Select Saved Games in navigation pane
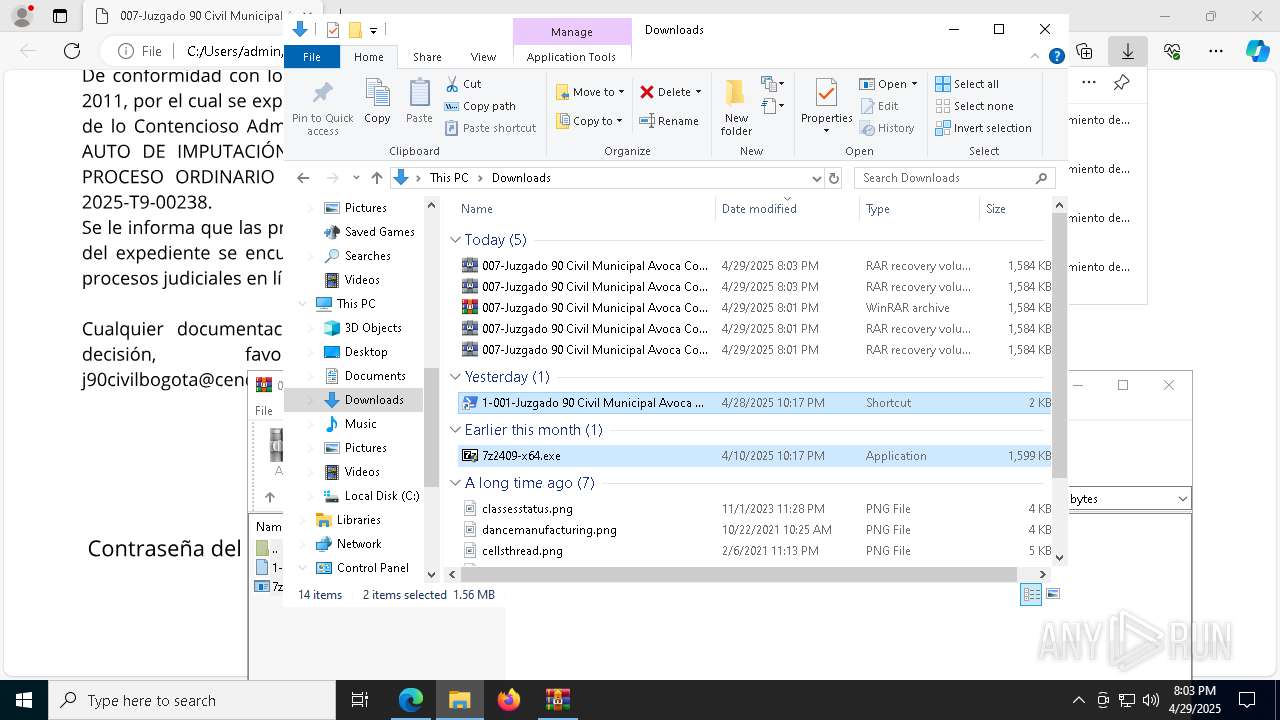Screen dimensions: 1280x720 point(369,232)
